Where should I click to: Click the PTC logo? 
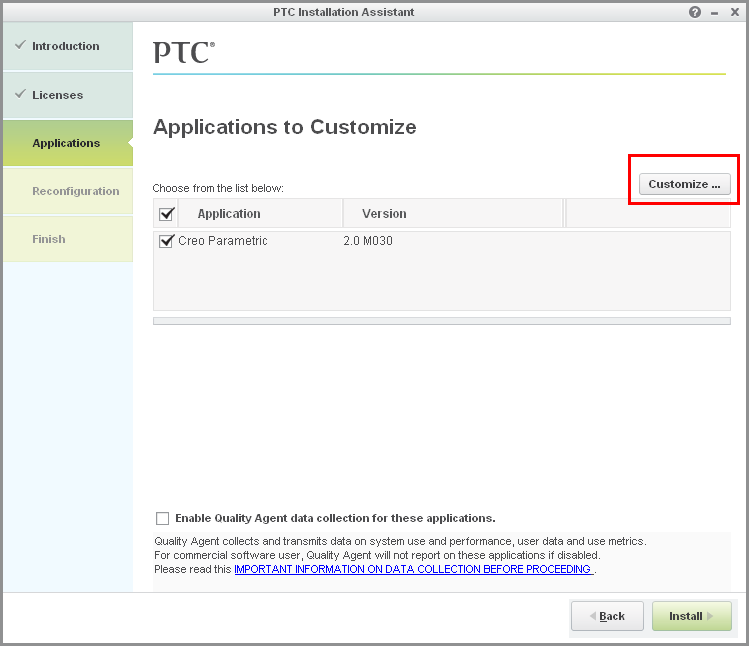184,52
